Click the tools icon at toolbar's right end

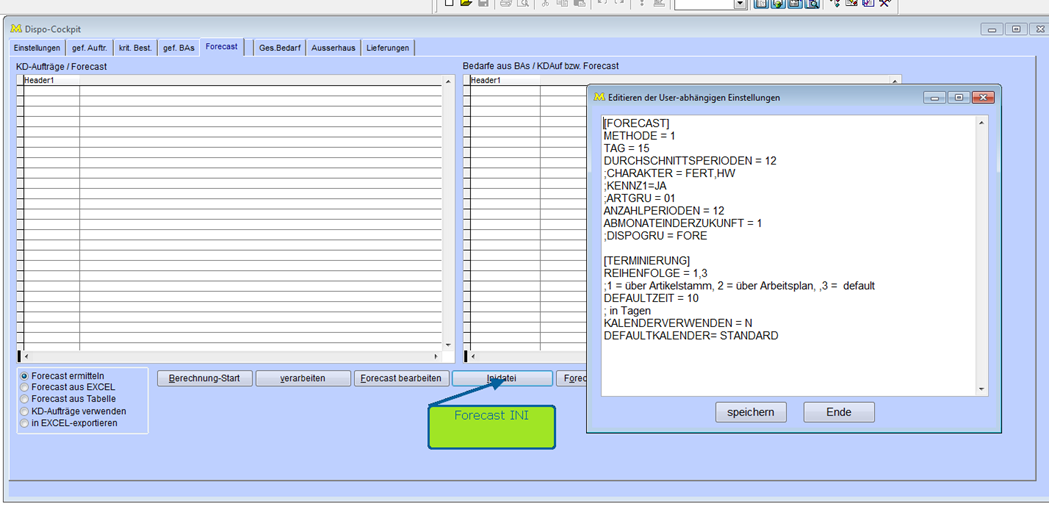(884, 4)
